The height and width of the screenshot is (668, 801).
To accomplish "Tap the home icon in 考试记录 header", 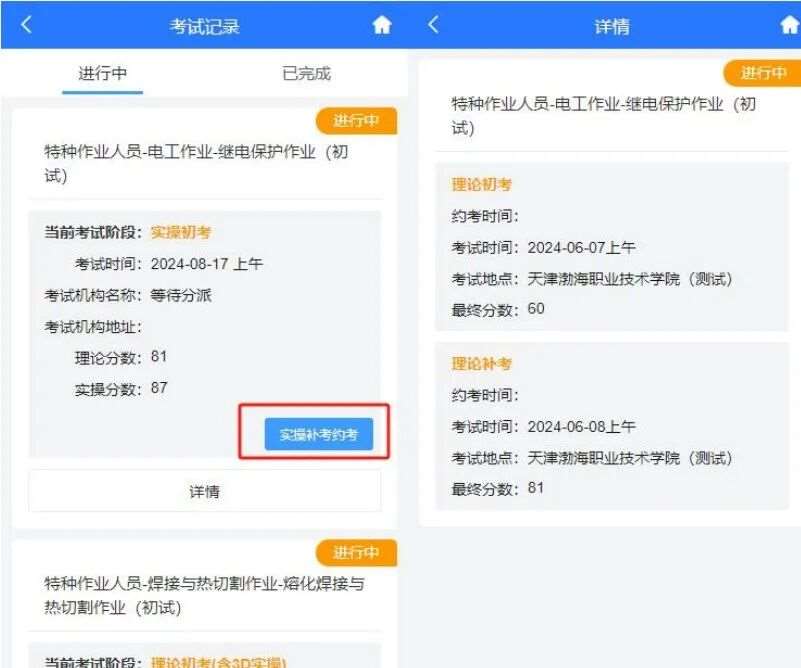I will [x=384, y=25].
